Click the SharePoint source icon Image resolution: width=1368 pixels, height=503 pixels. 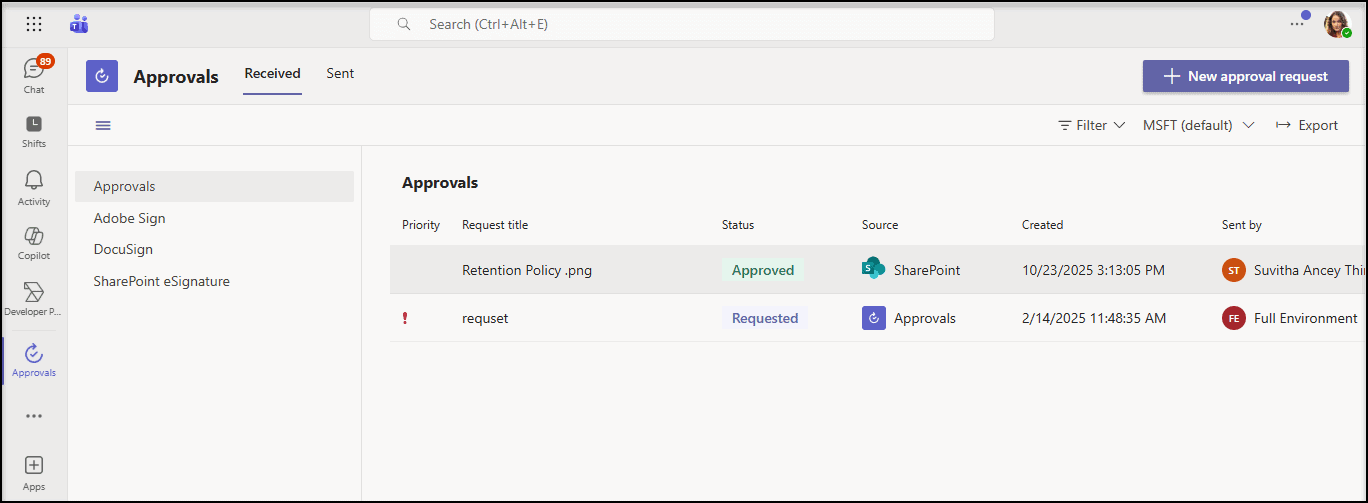coord(874,269)
